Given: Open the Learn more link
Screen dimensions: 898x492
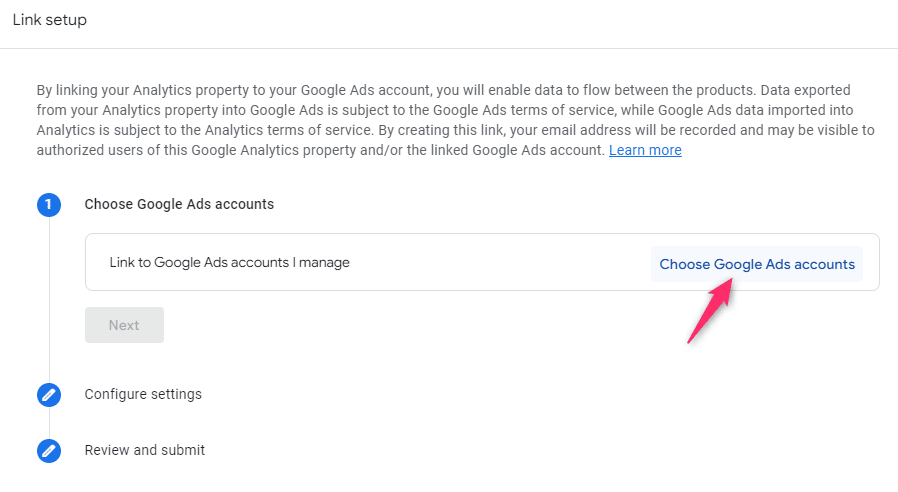Looking at the screenshot, I should tap(645, 150).
